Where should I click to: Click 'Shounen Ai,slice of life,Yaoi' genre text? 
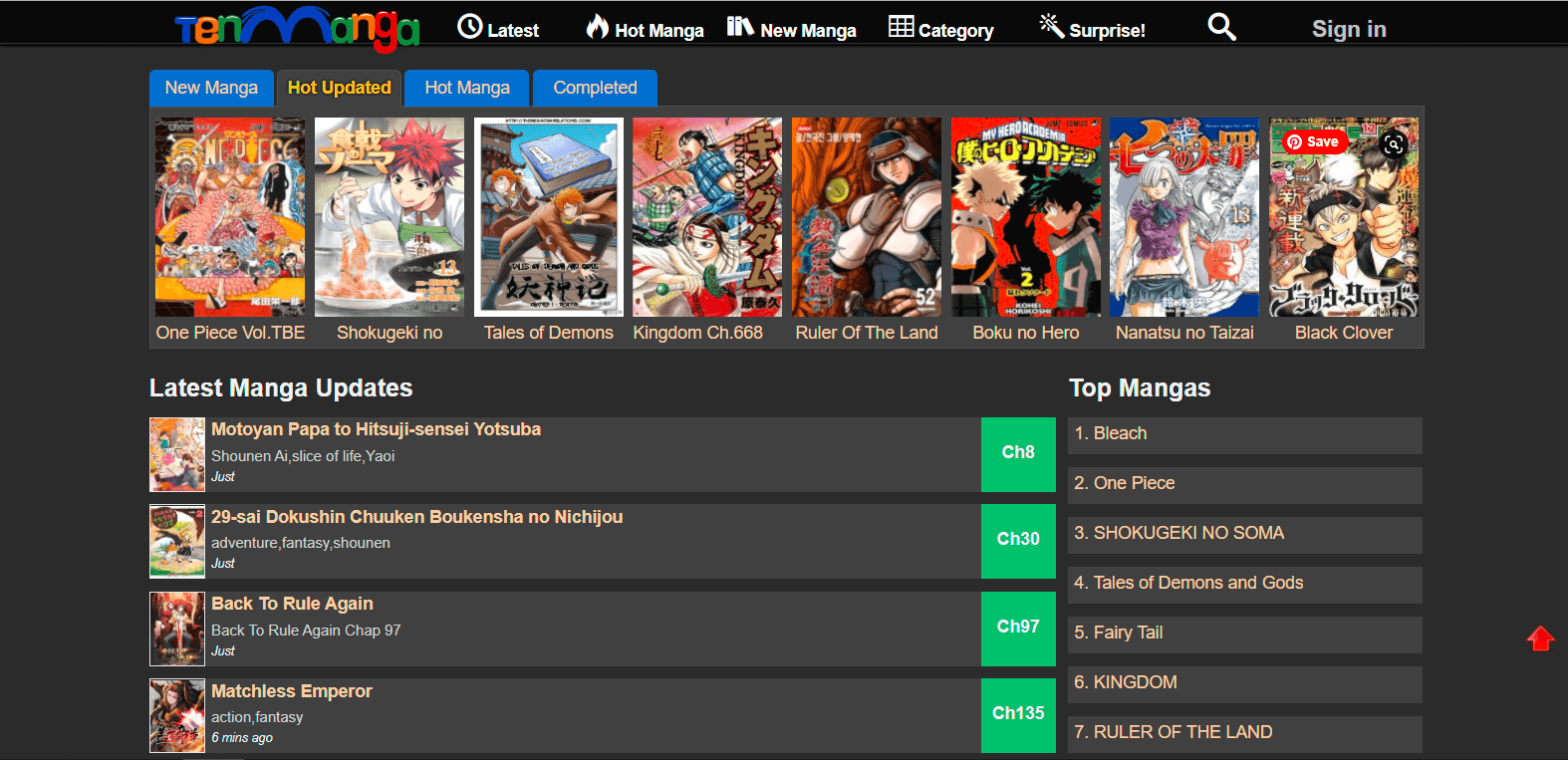point(303,456)
